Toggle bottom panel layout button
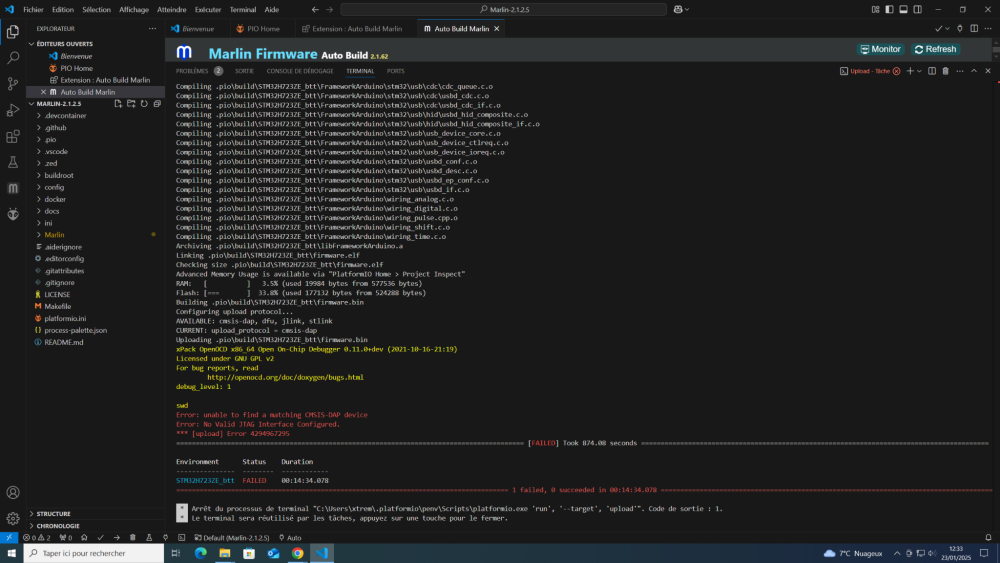 tap(903, 10)
